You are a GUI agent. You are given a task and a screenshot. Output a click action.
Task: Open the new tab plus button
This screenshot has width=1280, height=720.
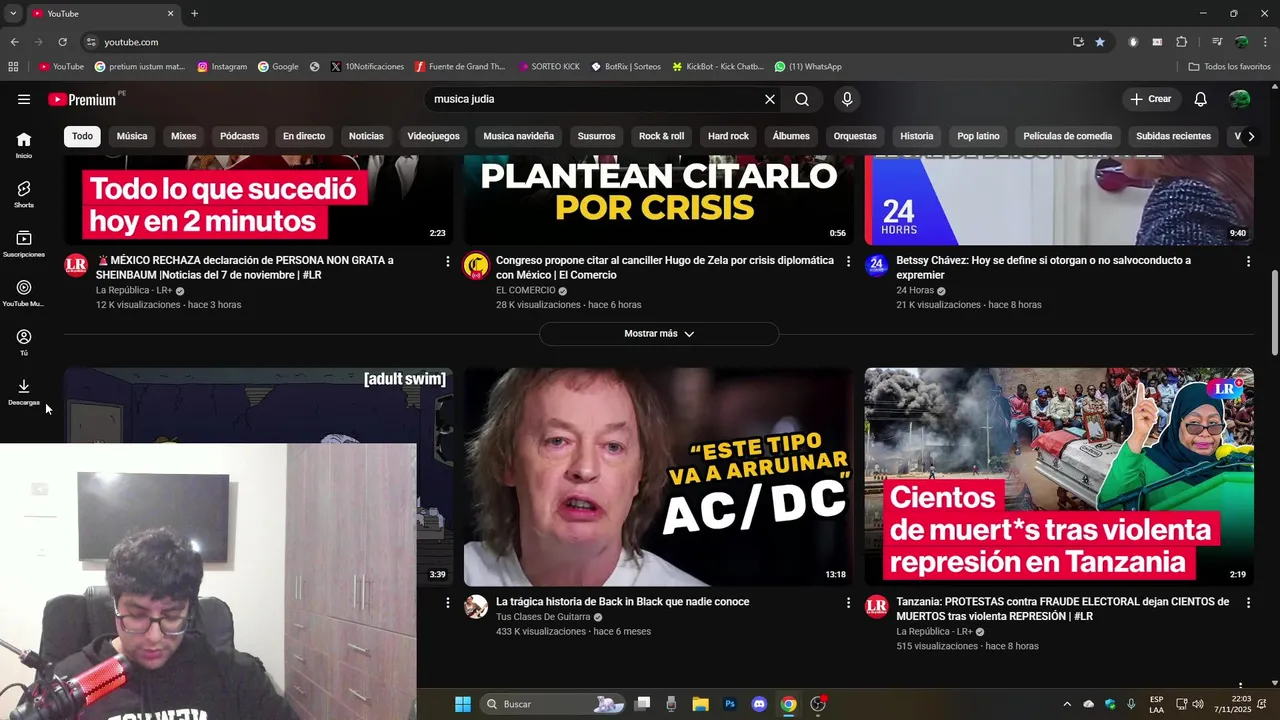pyautogui.click(x=194, y=13)
